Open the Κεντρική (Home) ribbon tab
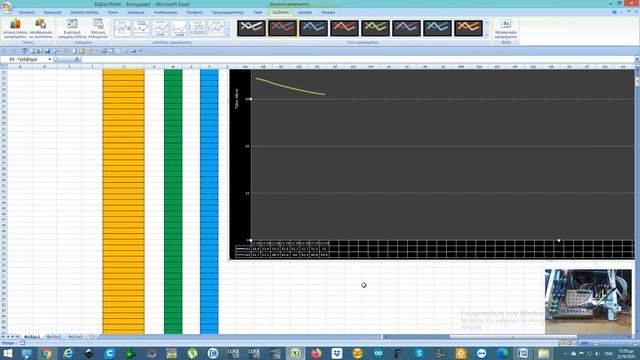The height and width of the screenshot is (360, 640). [x=27, y=12]
